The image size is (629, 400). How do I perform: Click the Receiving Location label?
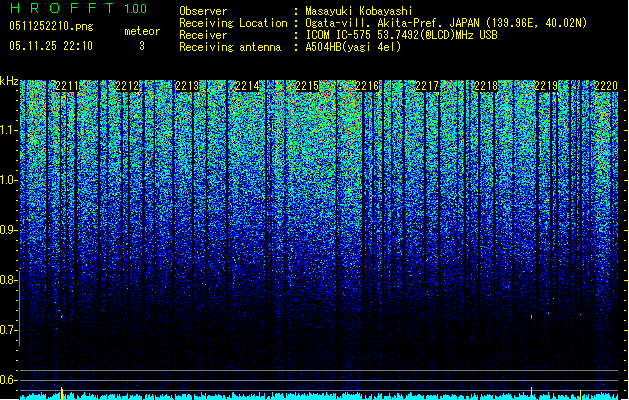pyautogui.click(x=233, y=23)
